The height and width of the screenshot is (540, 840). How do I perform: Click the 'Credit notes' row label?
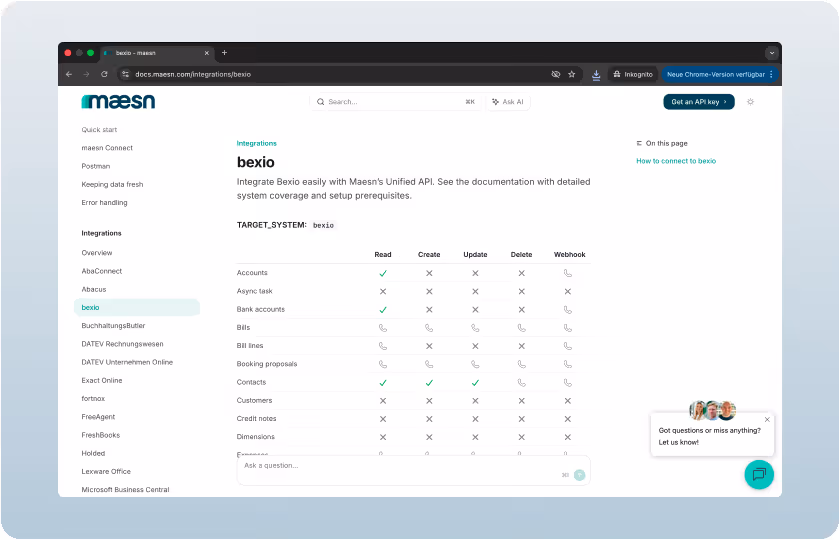(x=257, y=419)
